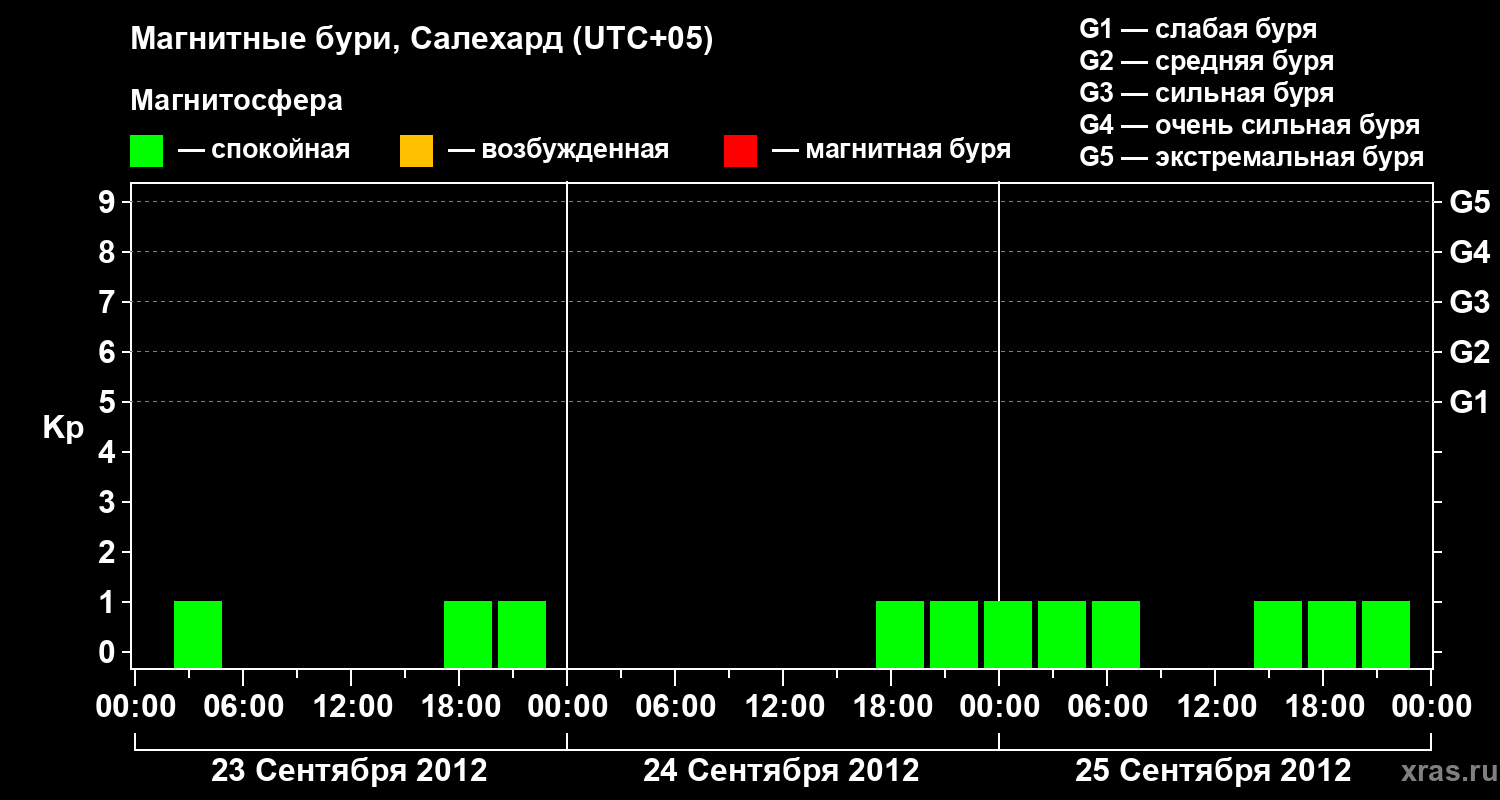1500x800 pixels.
Task: Click the right-axis 'G5' tick label
Action: pos(1470,202)
